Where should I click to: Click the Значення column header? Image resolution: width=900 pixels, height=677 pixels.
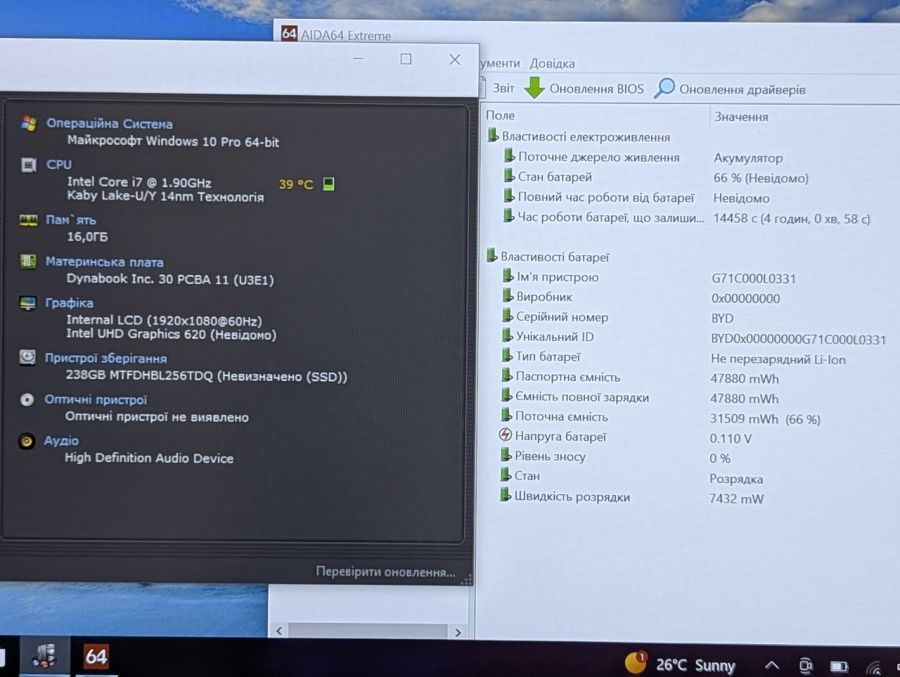coord(740,117)
